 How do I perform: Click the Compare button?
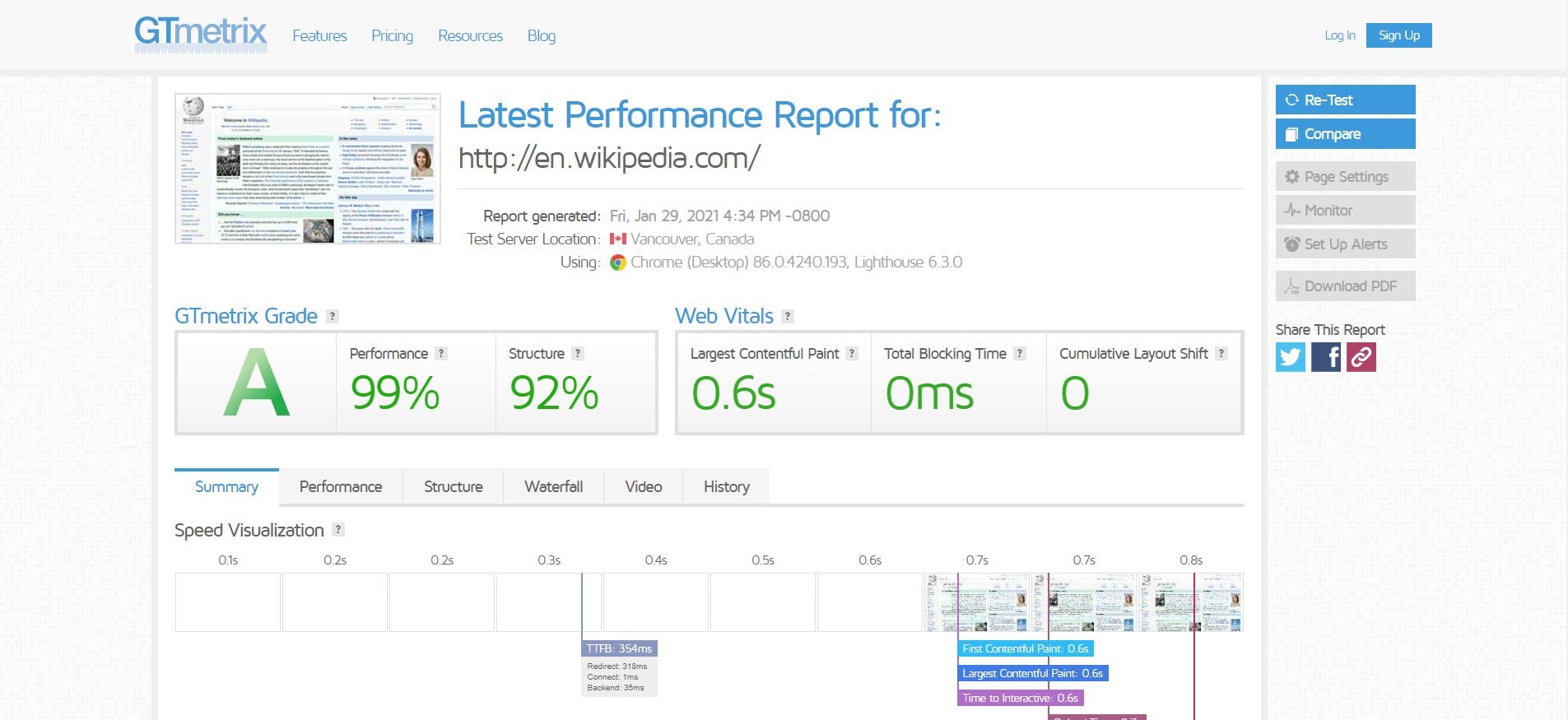(1345, 134)
